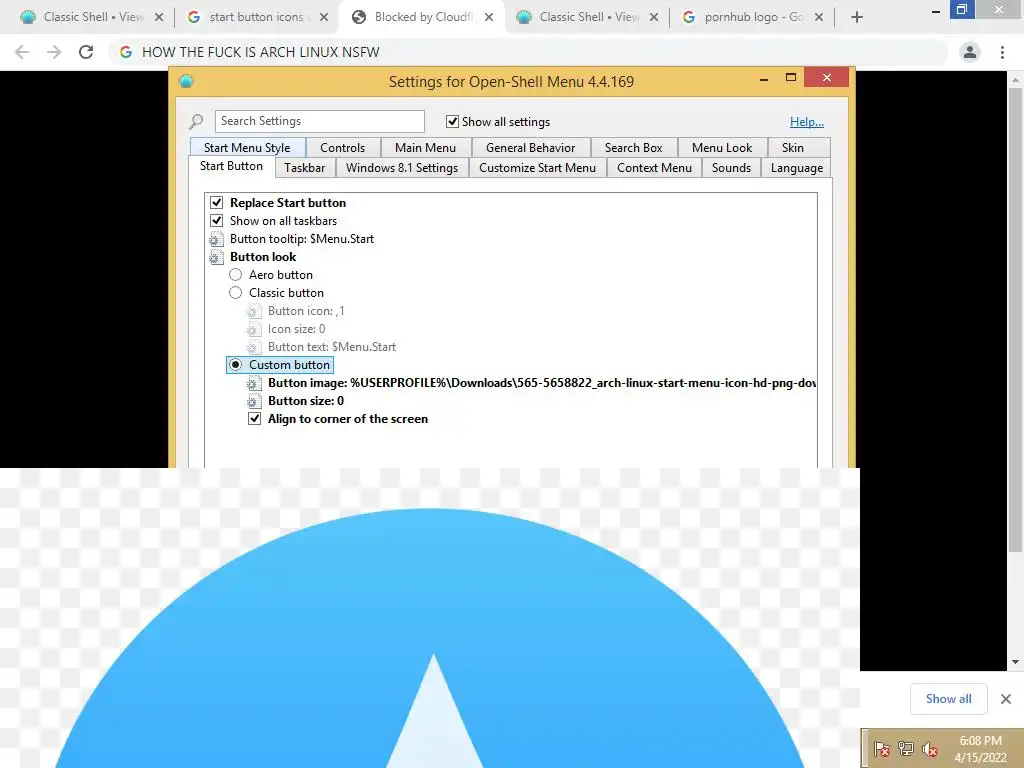The height and width of the screenshot is (768, 1024).
Task: Open the Controls tab
Action: pyautogui.click(x=342, y=148)
